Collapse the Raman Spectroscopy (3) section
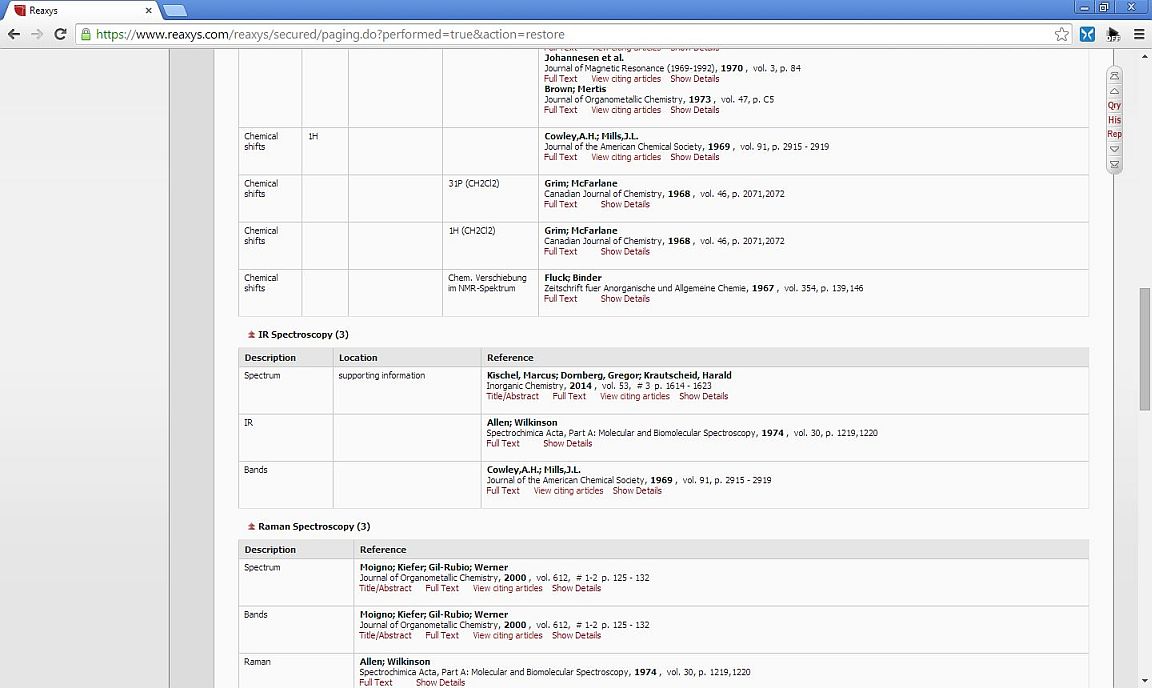 tap(251, 526)
